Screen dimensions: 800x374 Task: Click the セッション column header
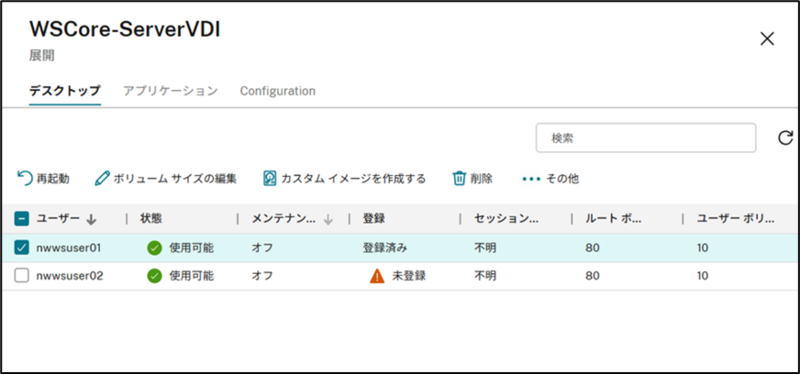click(507, 219)
